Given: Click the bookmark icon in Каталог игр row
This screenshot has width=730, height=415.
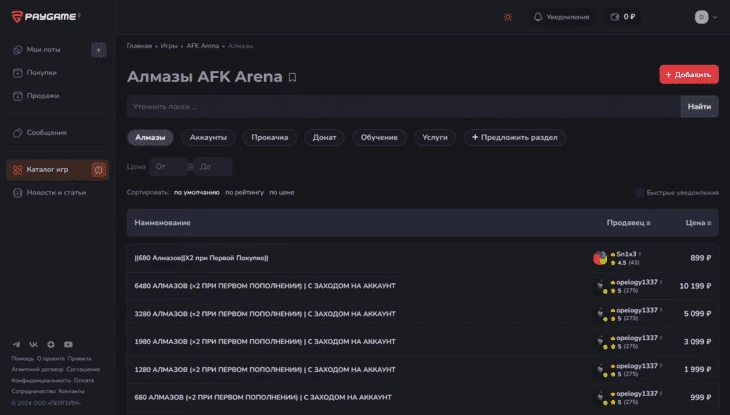Looking at the screenshot, I should tap(99, 170).
